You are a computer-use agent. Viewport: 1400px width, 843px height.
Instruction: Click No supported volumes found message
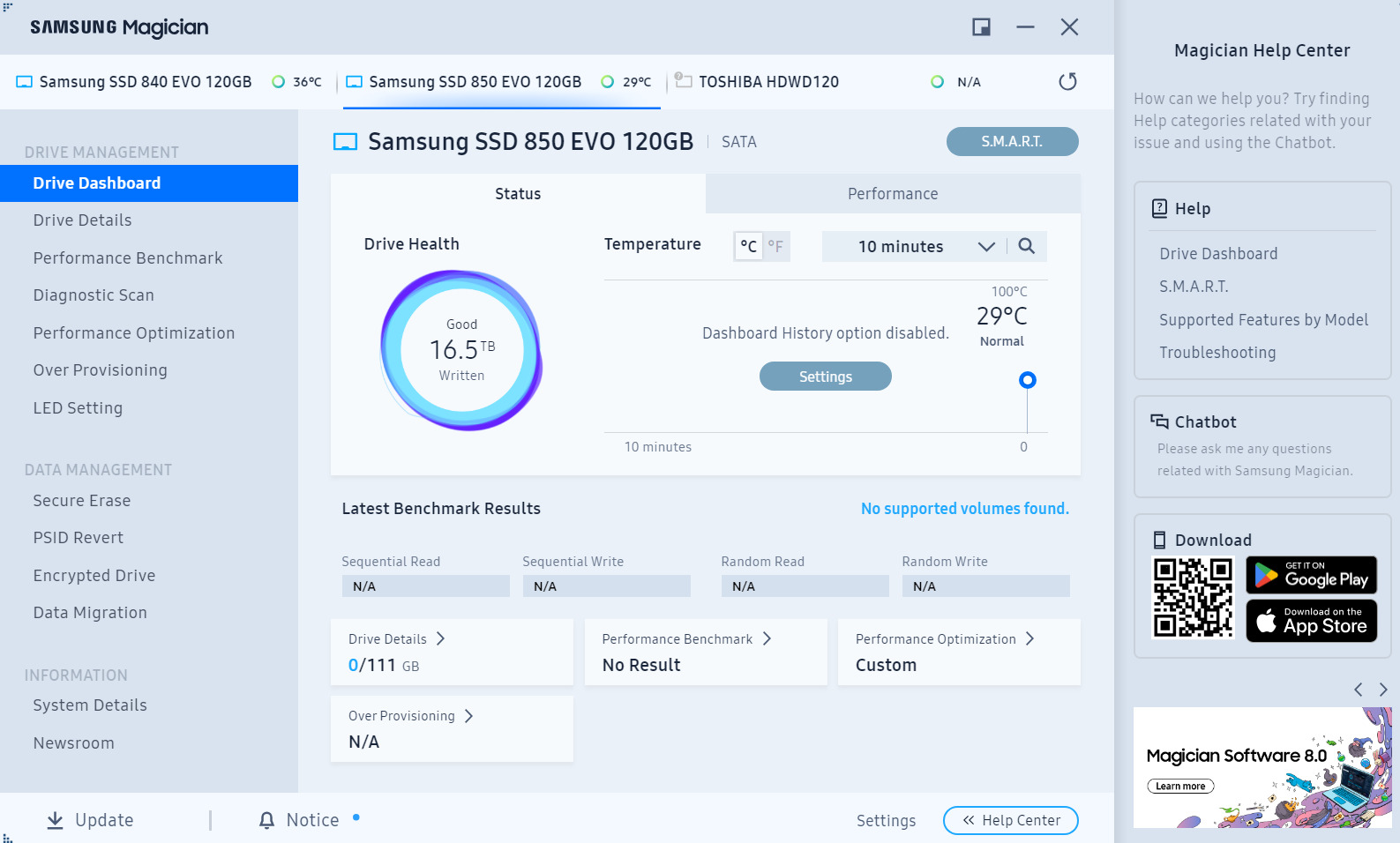[x=964, y=509]
